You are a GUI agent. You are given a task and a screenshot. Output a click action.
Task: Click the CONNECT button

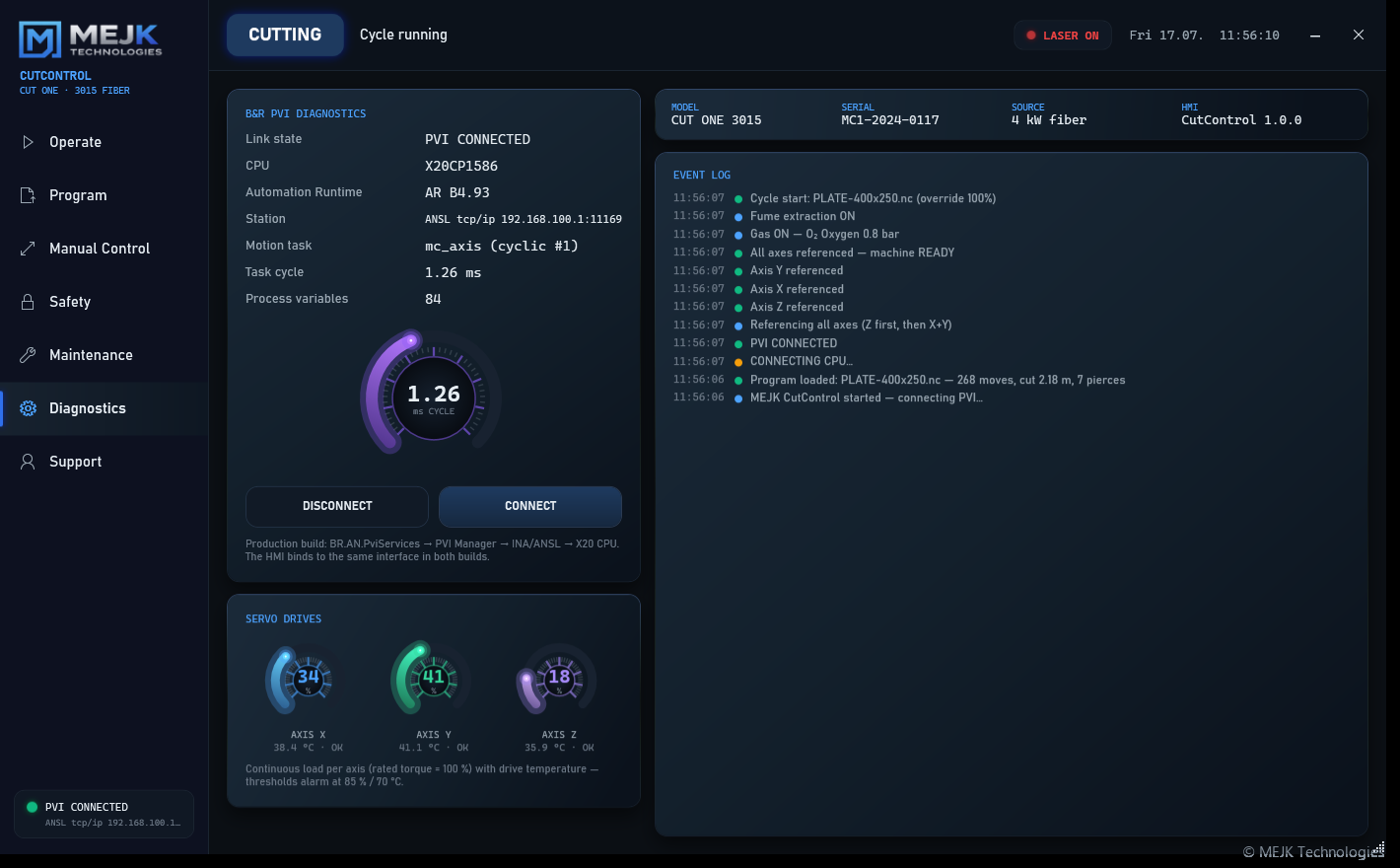point(530,506)
